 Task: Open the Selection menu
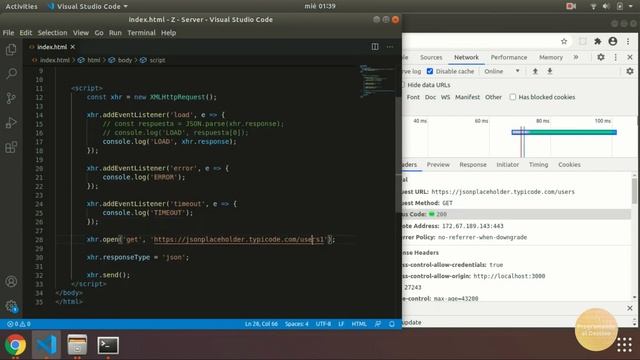[x=52, y=33]
